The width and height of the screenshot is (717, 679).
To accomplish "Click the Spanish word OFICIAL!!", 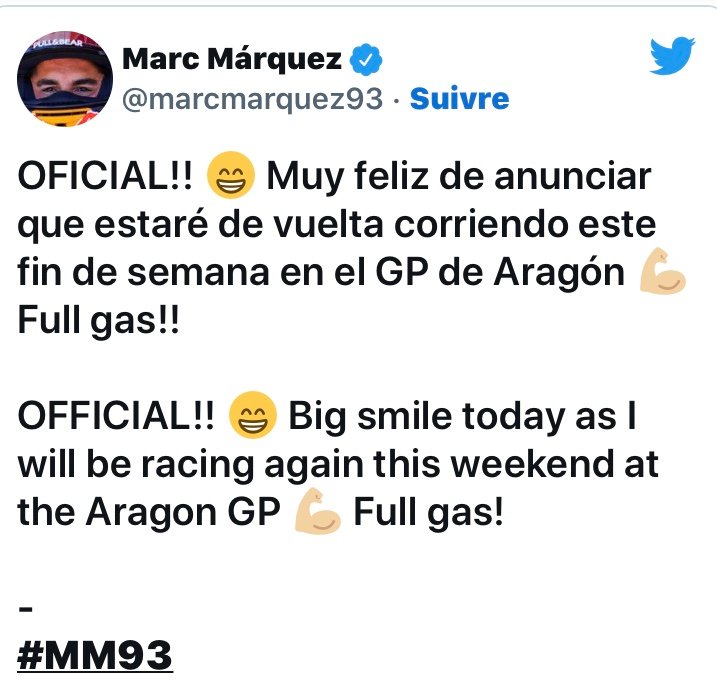I will click(x=105, y=176).
